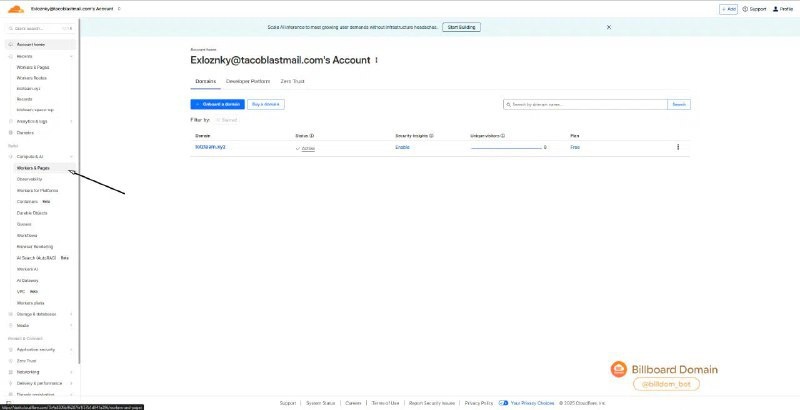Viewport: 800px width, 410px height.
Task: Focus the Search by domain name field
Action: tap(585, 104)
